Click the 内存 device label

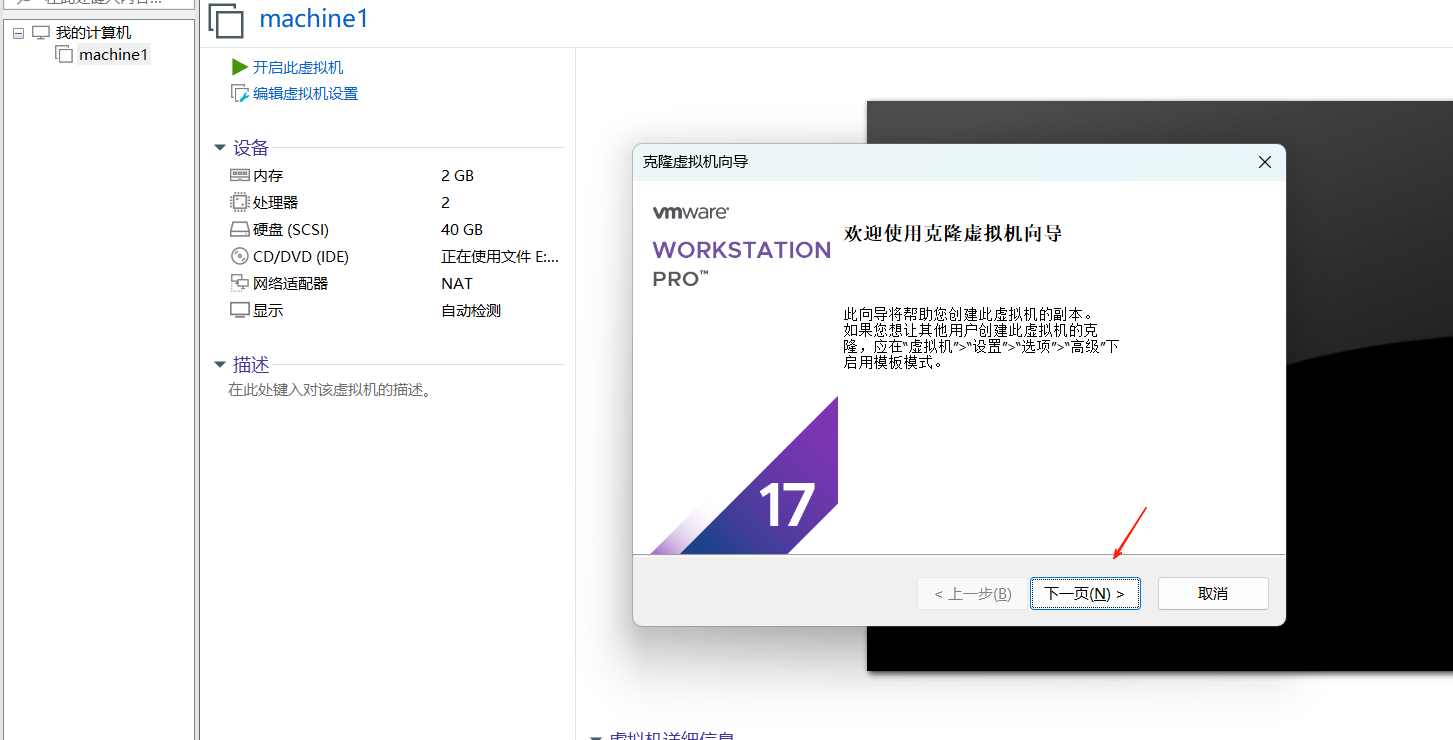click(268, 175)
